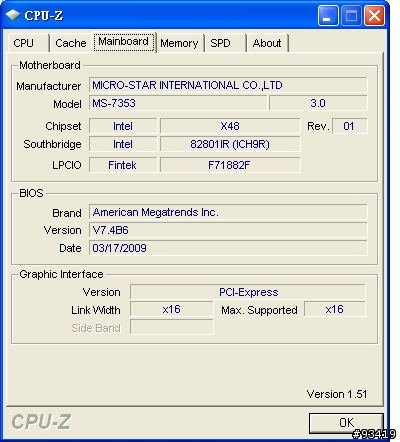Click the BIOS date 03/17/2009

(x=228, y=248)
